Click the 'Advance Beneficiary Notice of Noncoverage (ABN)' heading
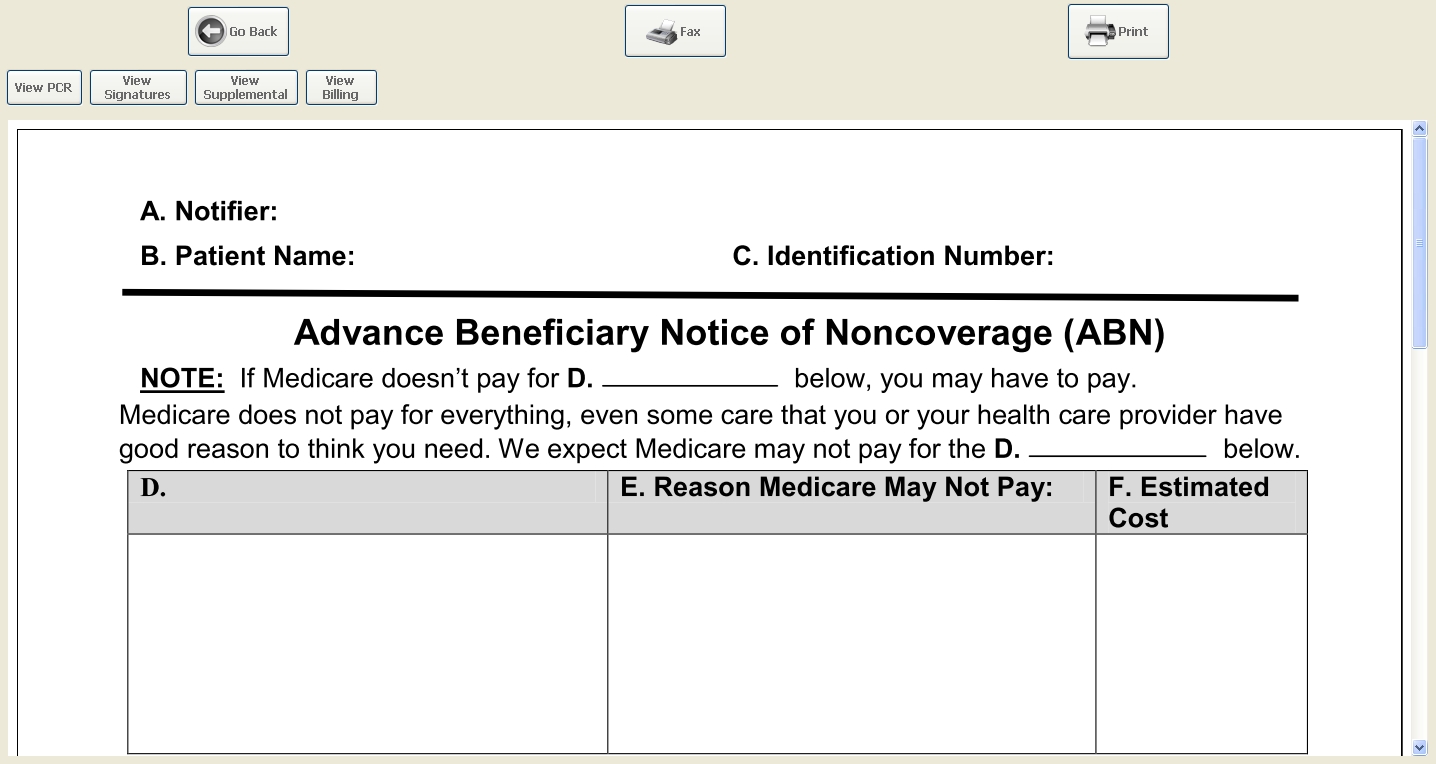 [x=730, y=332]
